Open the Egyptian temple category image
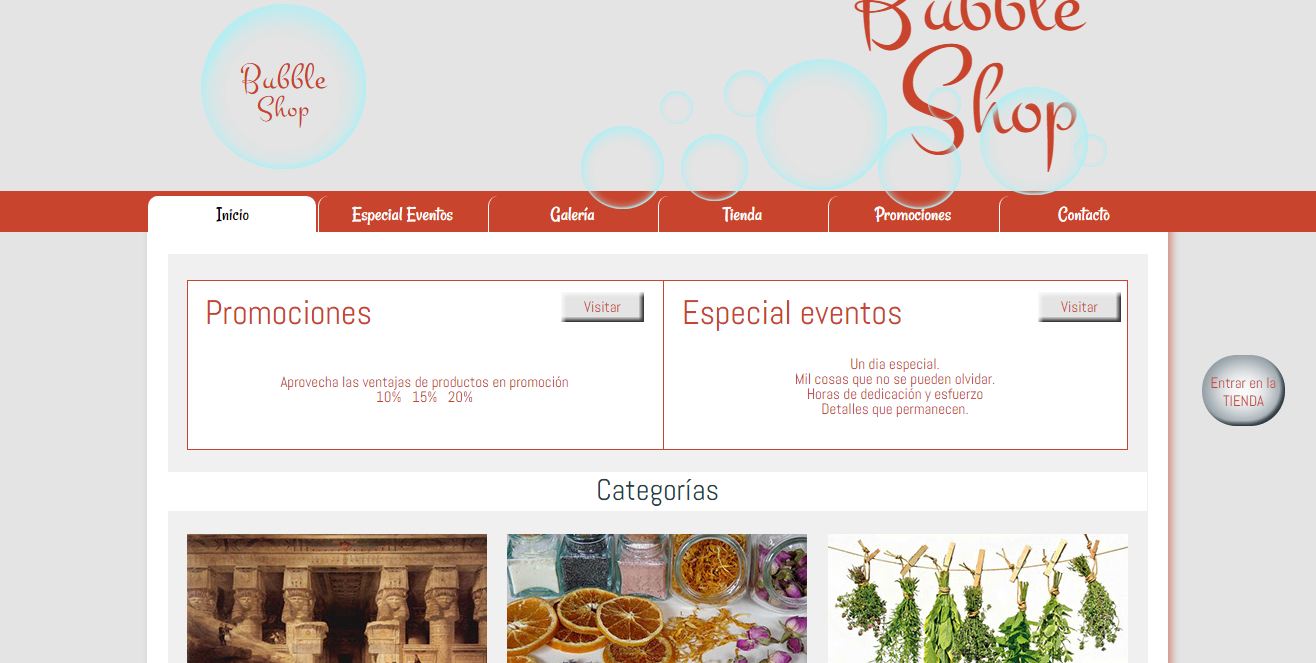Screen dimensions: 1316x663 tap(337, 598)
